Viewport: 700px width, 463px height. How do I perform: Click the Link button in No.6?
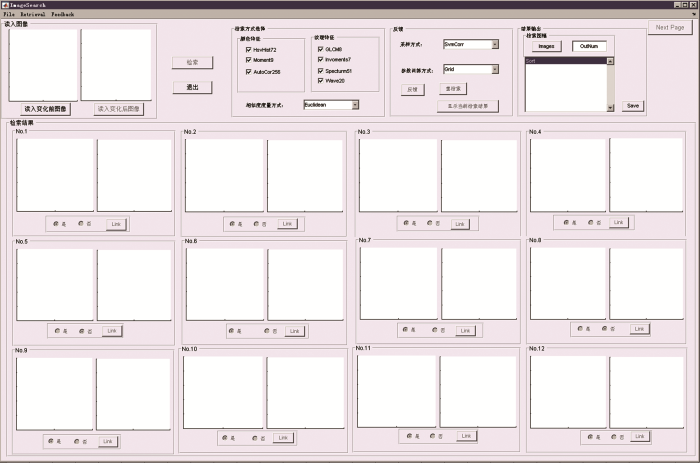click(295, 331)
